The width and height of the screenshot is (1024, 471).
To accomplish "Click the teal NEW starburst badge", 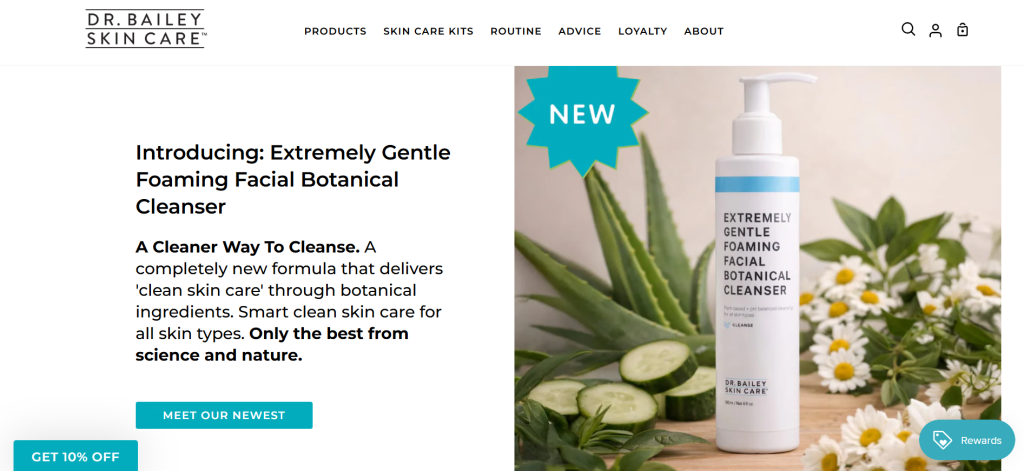I will point(582,114).
